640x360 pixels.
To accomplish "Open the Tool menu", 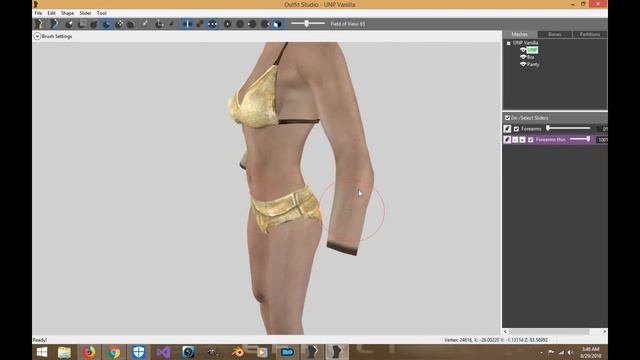I will 102,13.
